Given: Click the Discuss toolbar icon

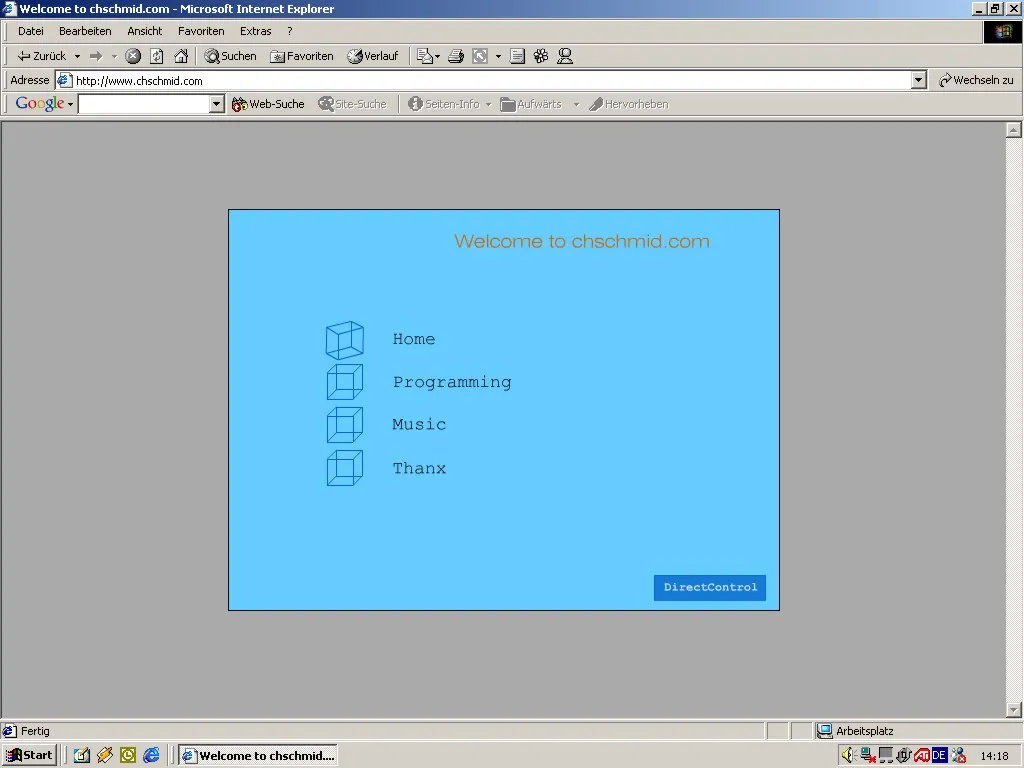Looking at the screenshot, I should click(517, 56).
